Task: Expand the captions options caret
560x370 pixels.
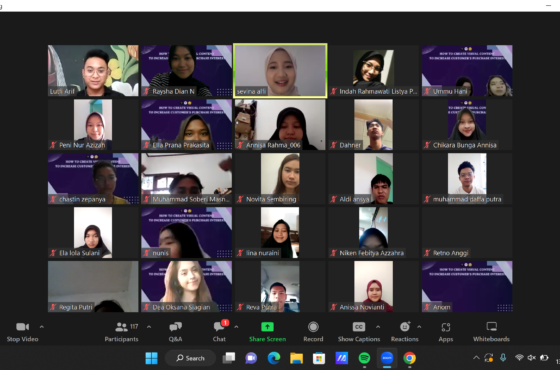Action: (378, 326)
